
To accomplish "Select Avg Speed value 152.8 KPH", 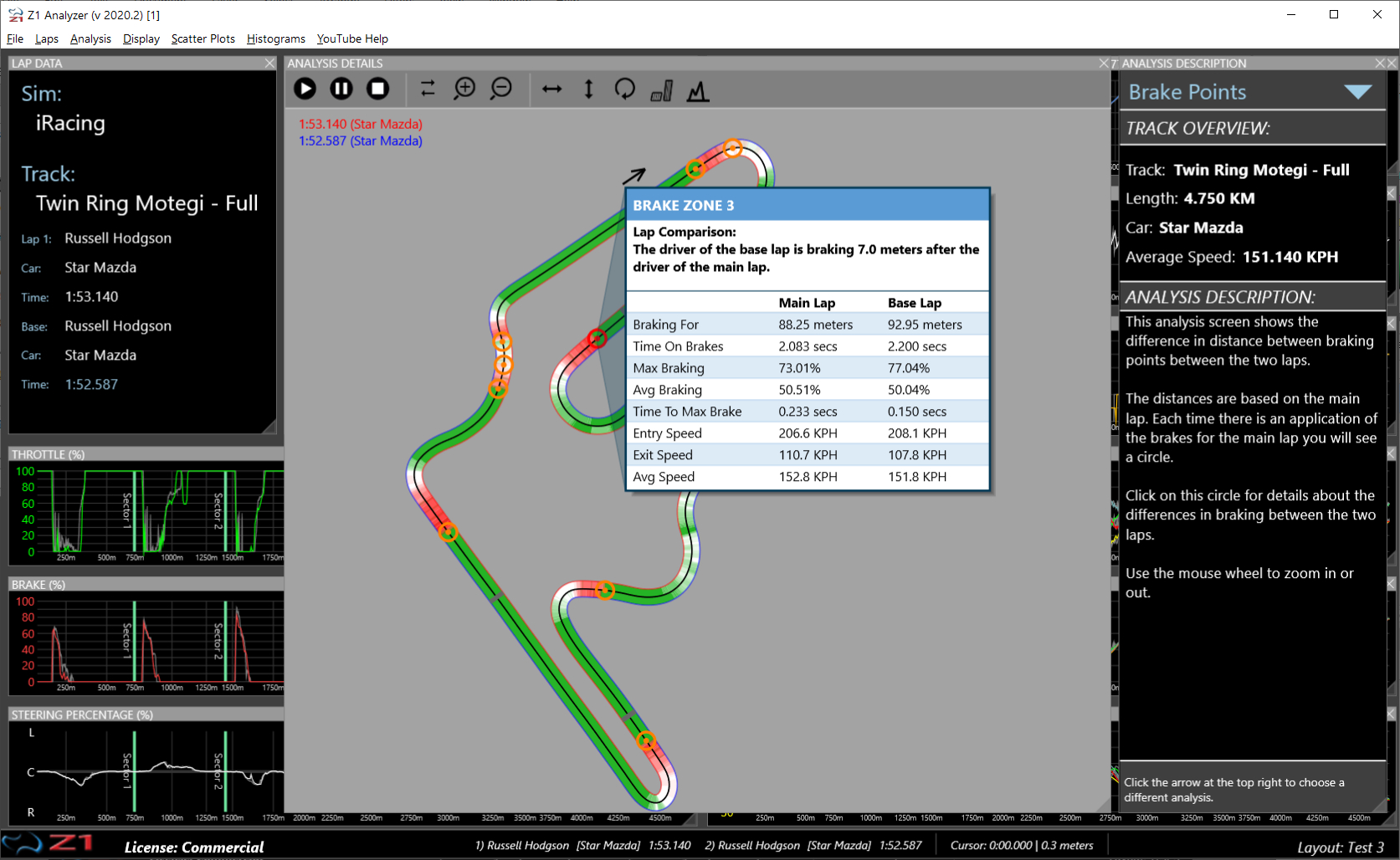I will click(x=808, y=477).
